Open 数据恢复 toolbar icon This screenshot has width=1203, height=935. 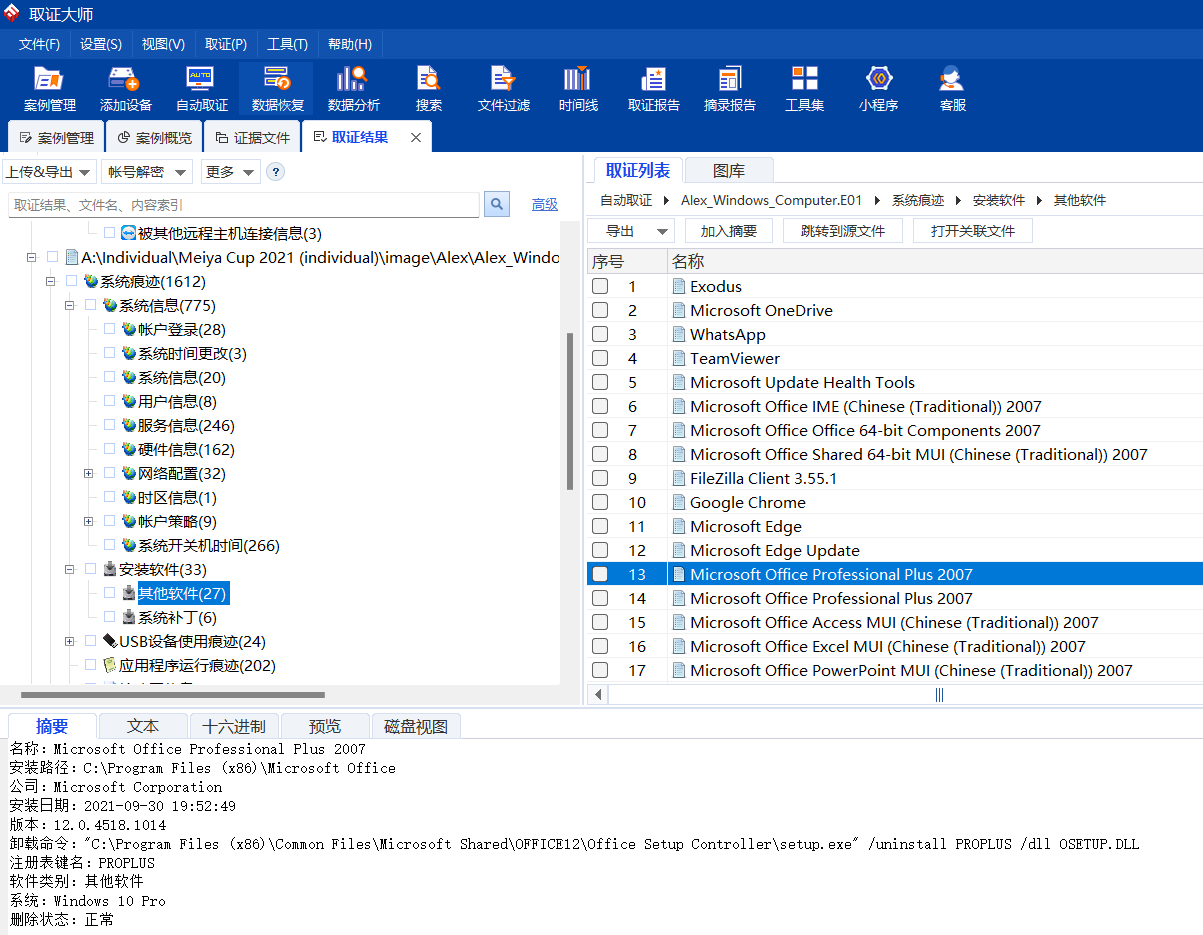tap(277, 89)
